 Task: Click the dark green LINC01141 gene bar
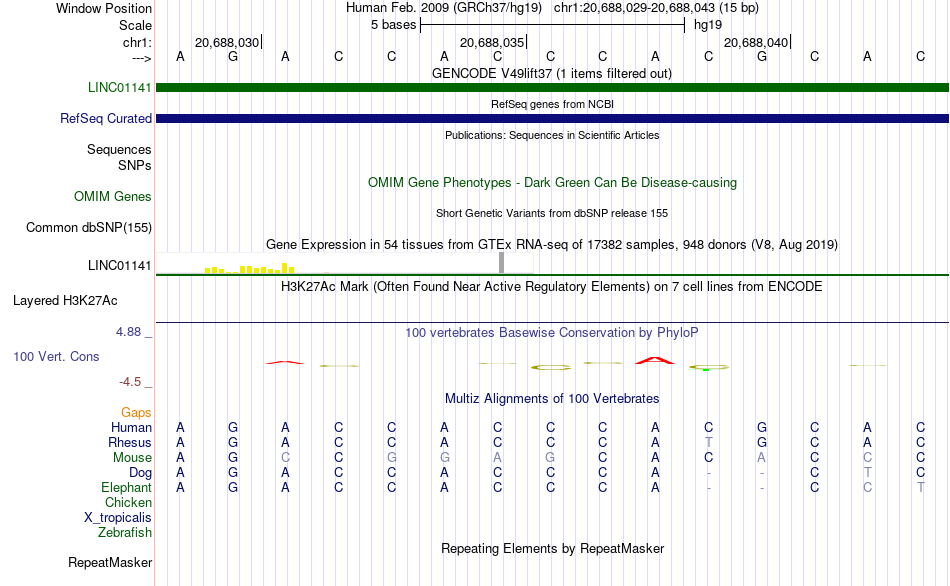click(553, 87)
